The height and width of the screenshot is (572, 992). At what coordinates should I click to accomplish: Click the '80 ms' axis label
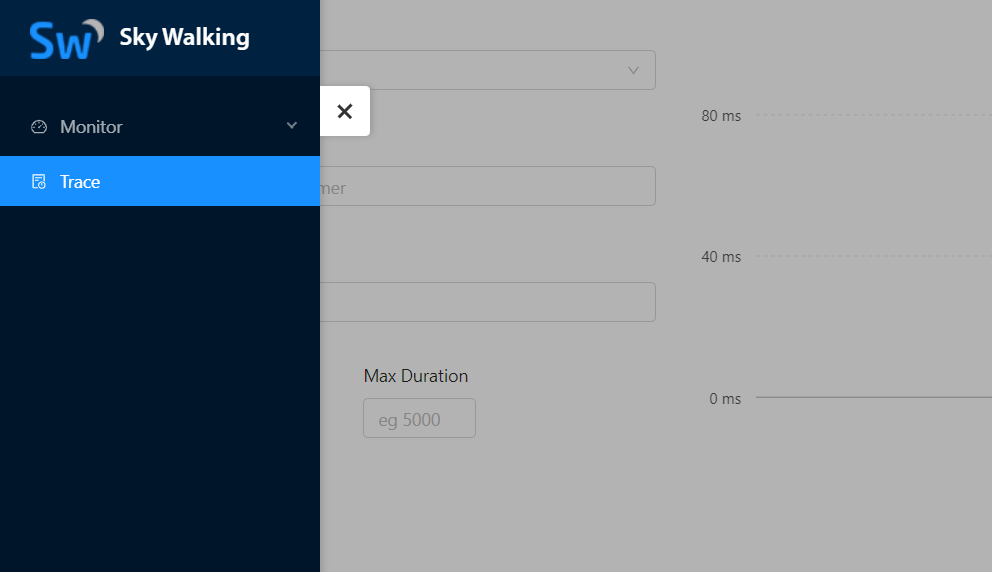(721, 116)
